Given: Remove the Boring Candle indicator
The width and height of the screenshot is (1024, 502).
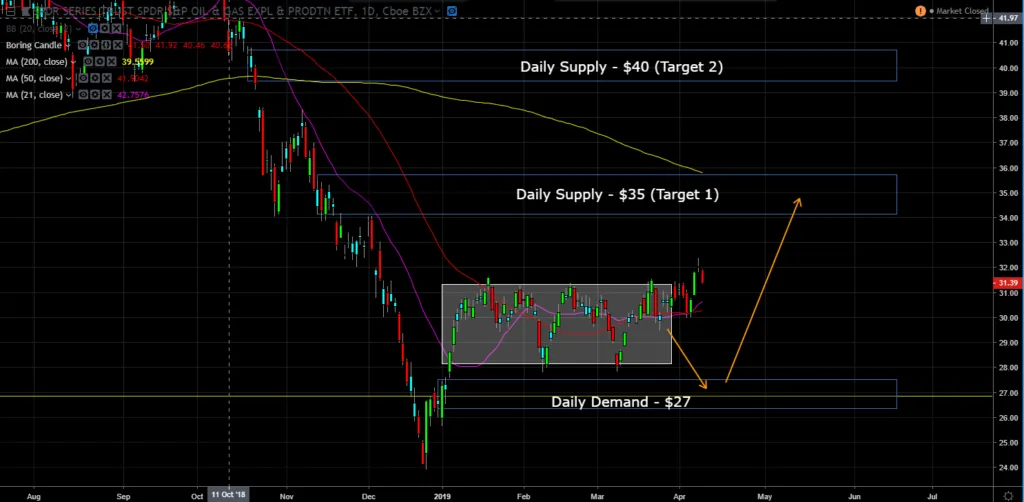Looking at the screenshot, I should tap(118, 45).
